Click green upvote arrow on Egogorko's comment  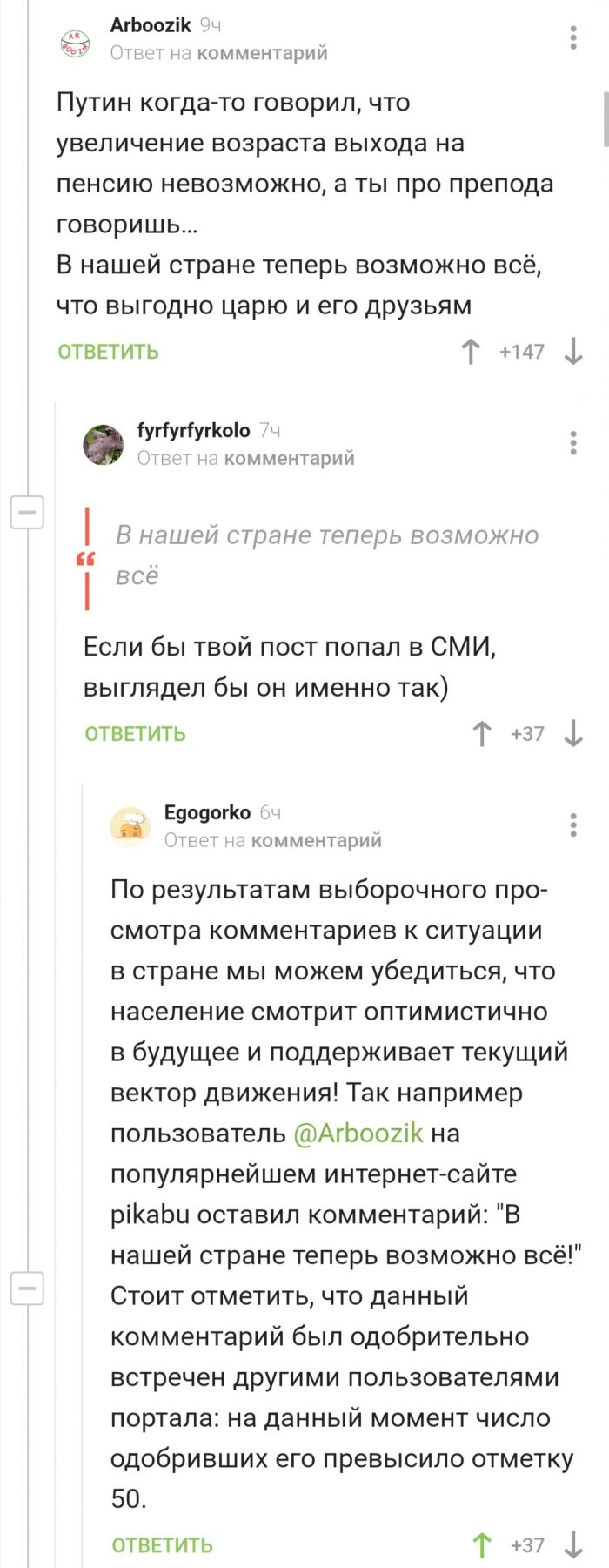pyautogui.click(x=482, y=1545)
